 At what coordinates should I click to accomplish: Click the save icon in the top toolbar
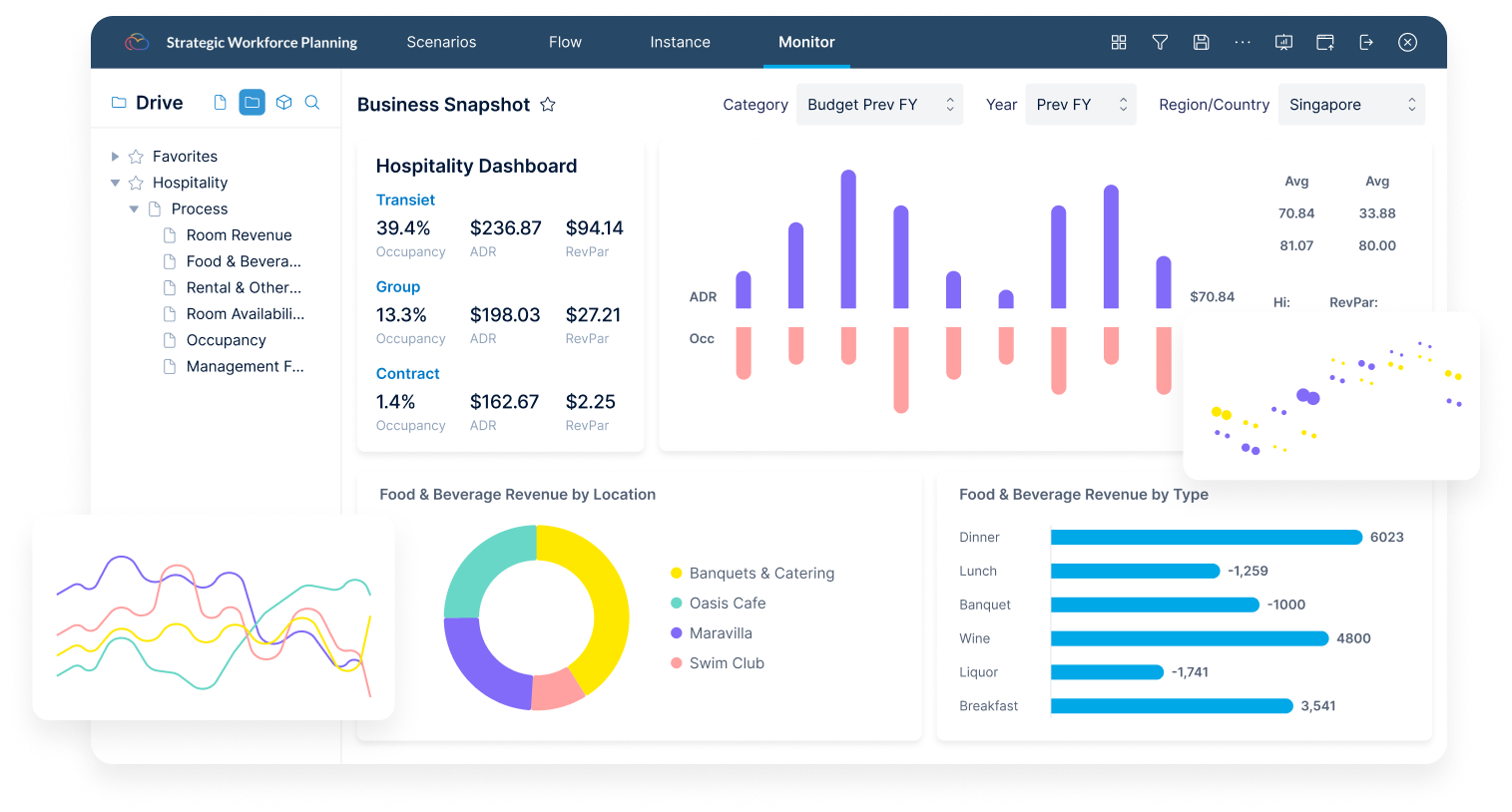[x=1201, y=42]
